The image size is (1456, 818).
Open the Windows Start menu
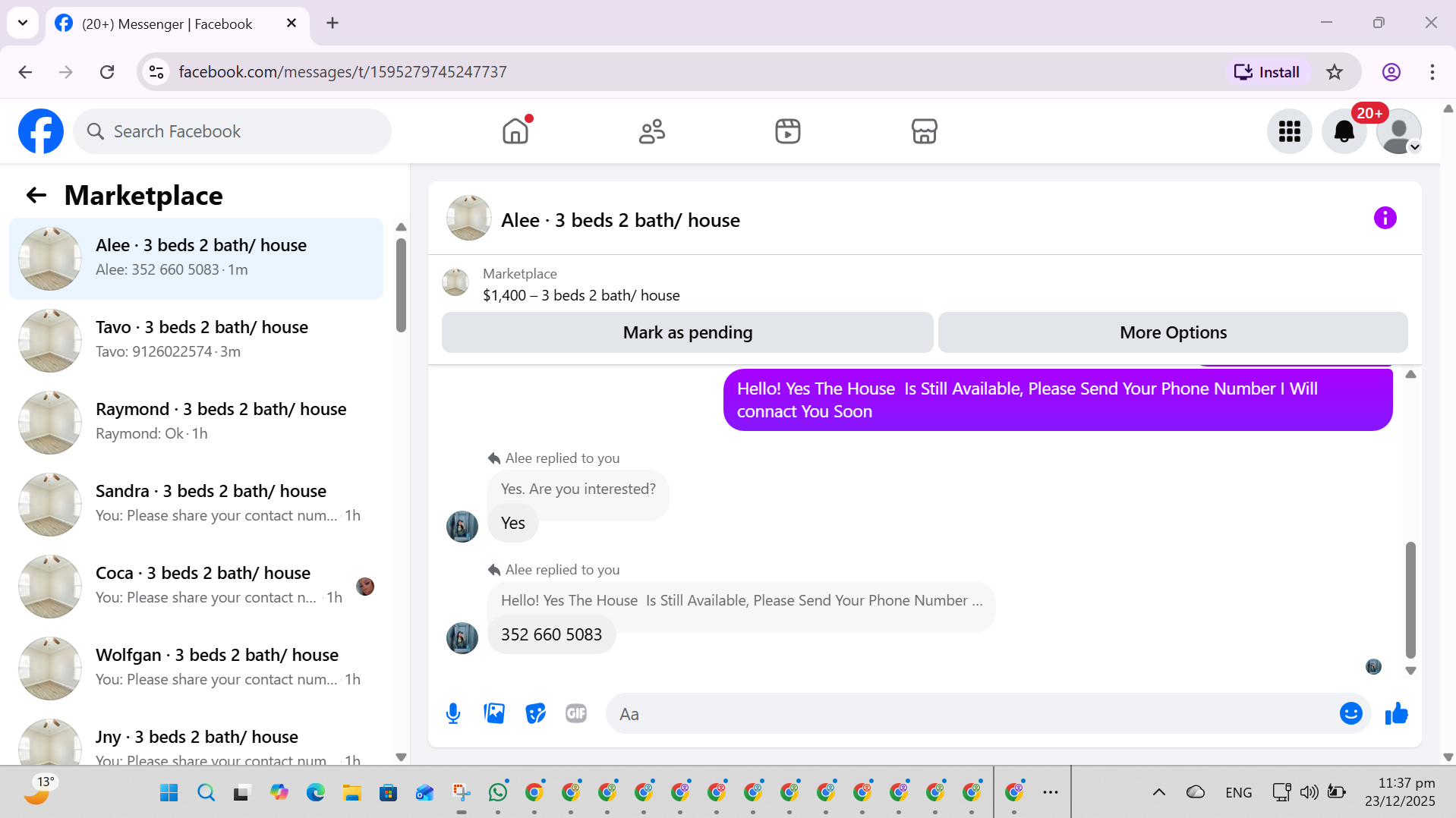[169, 793]
